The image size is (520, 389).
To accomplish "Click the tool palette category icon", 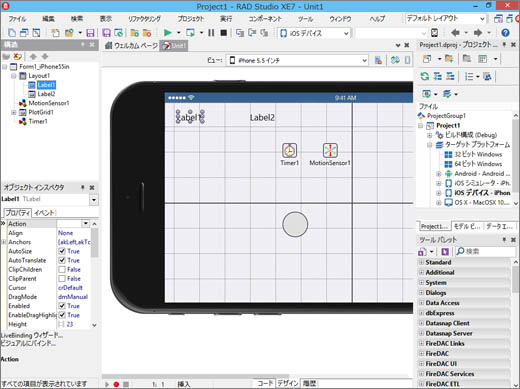I will click(x=422, y=251).
